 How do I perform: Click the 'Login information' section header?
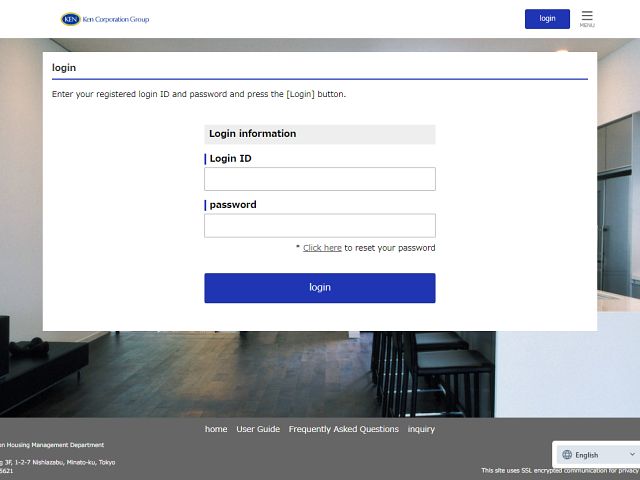coord(252,134)
